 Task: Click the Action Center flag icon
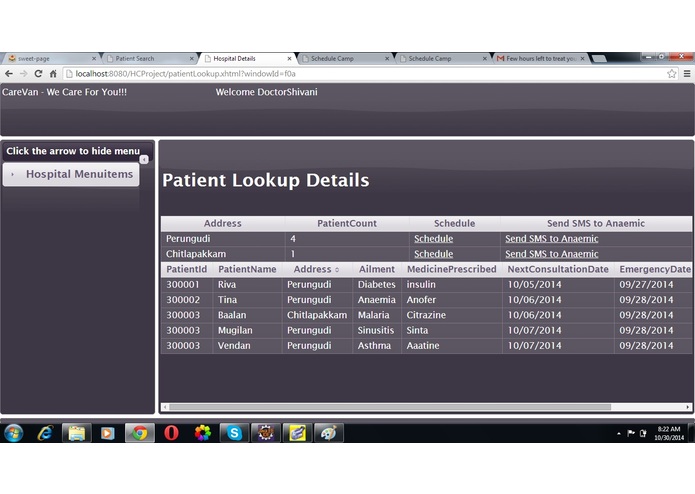[631, 433]
